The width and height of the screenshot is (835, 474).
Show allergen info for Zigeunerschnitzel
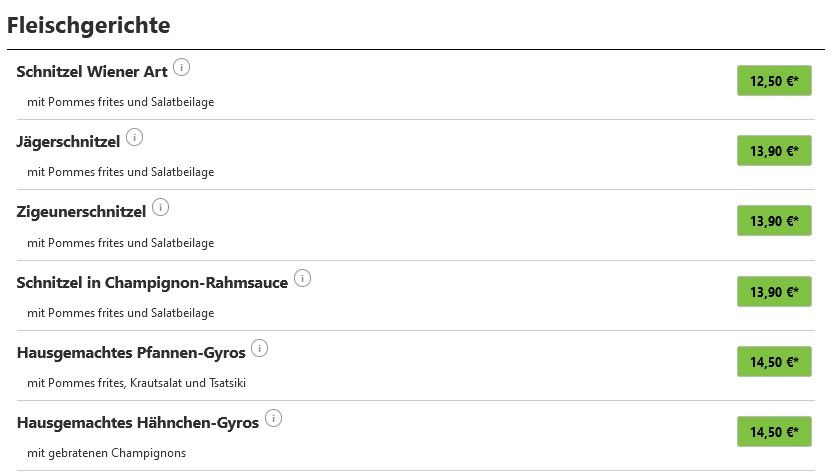(x=160, y=207)
